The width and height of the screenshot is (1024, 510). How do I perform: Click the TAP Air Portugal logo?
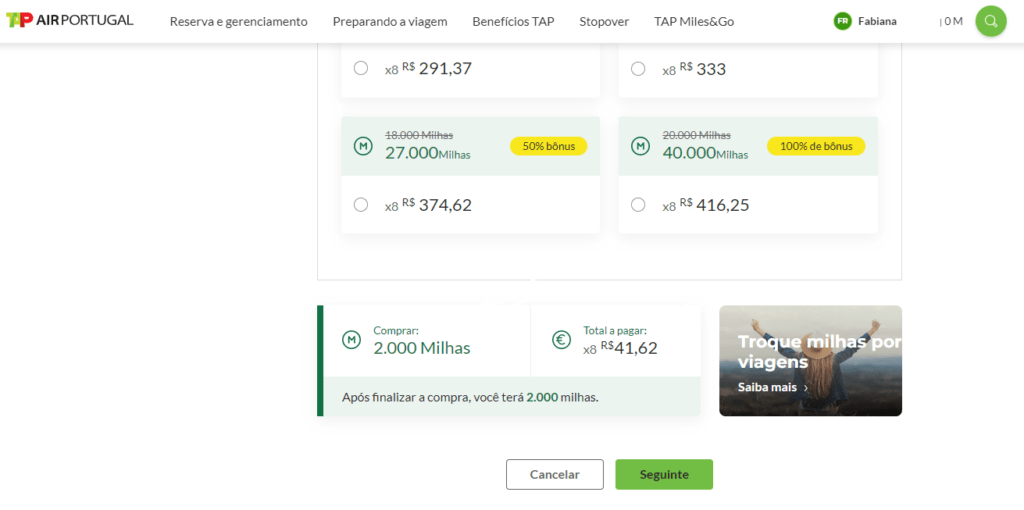70,21
